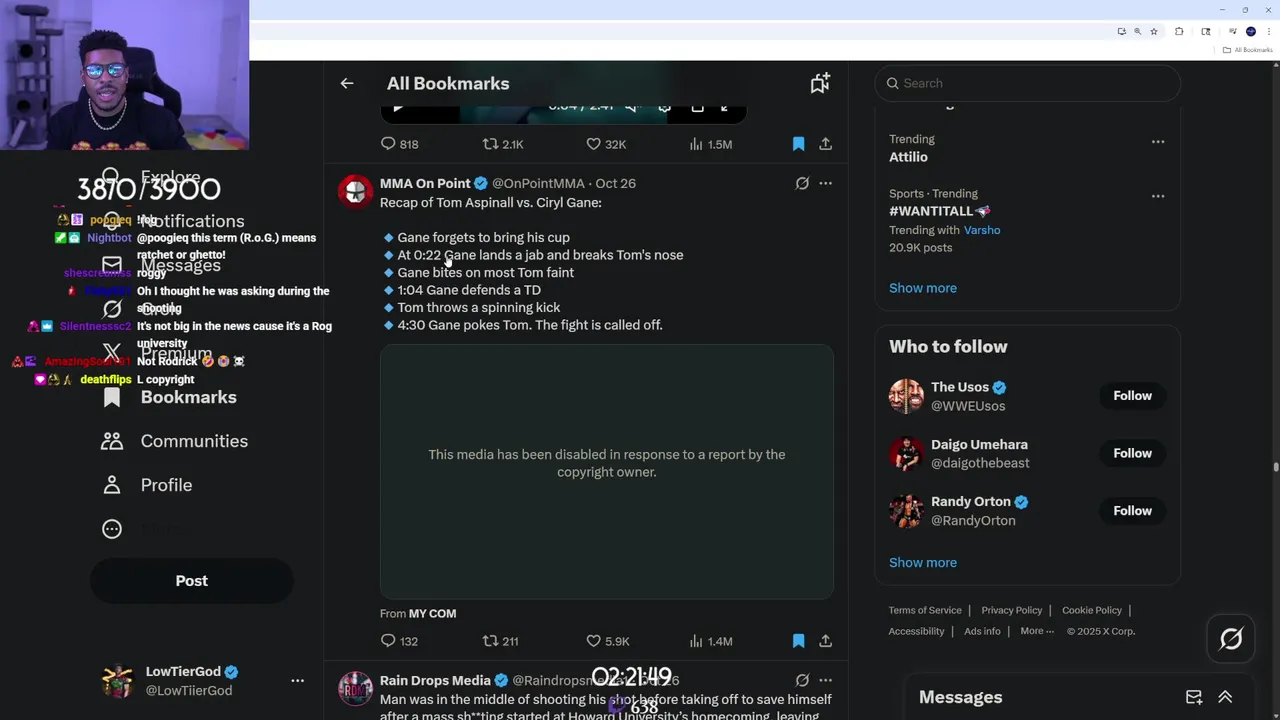Open Accessibility footer link
Viewport: 1280px width, 720px height.
[916, 631]
